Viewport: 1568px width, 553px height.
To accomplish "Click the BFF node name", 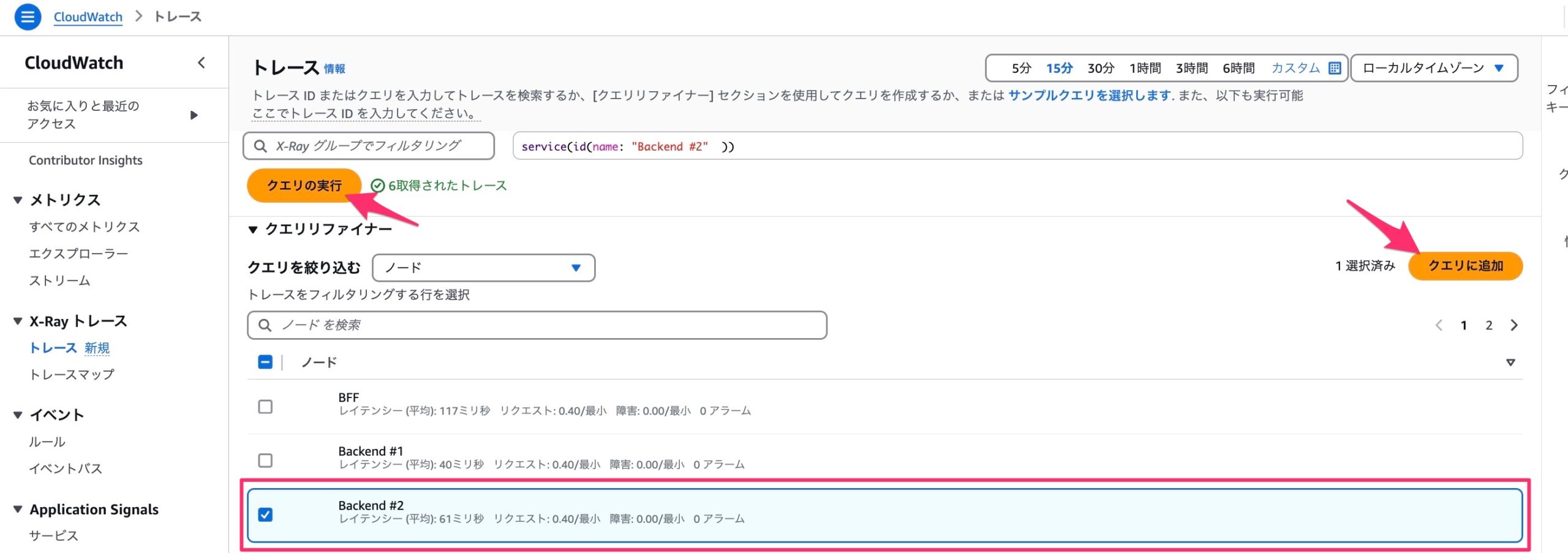I will [x=349, y=397].
